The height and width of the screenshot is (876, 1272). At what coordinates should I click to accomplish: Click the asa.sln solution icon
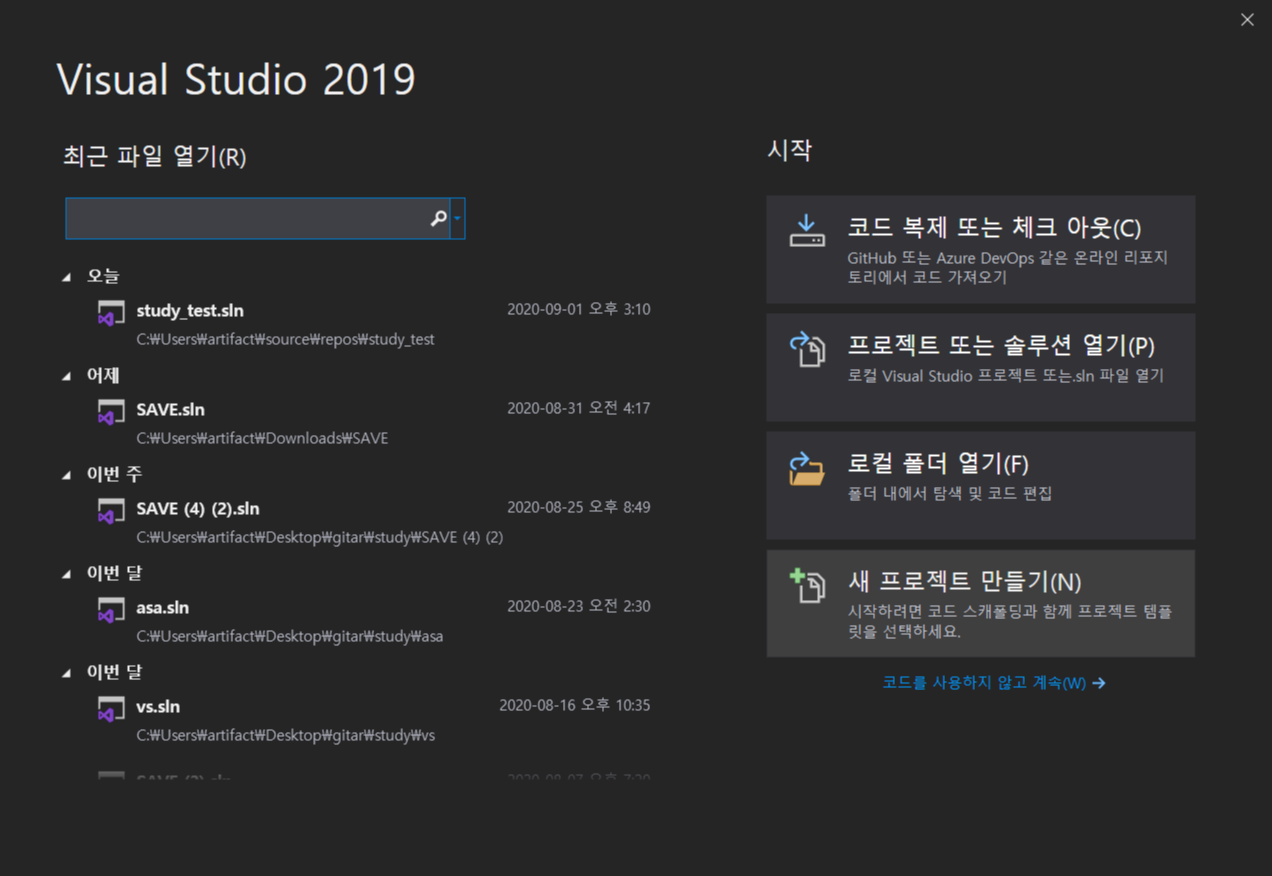[111, 610]
